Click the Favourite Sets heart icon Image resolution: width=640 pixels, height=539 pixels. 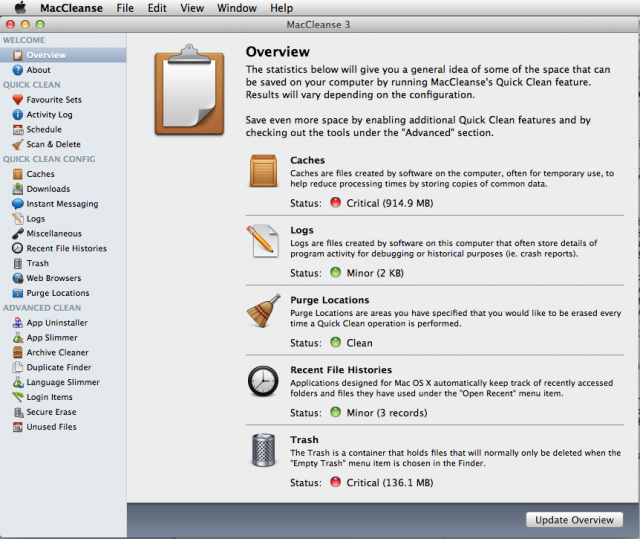(18, 100)
